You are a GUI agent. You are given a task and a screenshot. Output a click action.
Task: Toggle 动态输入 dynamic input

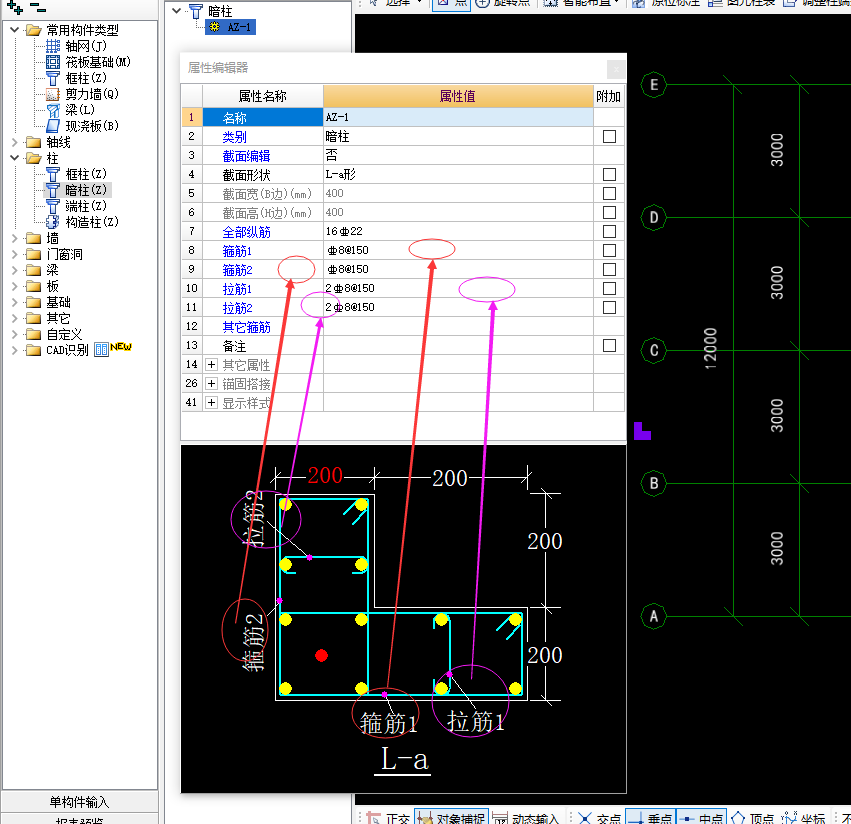(526, 818)
